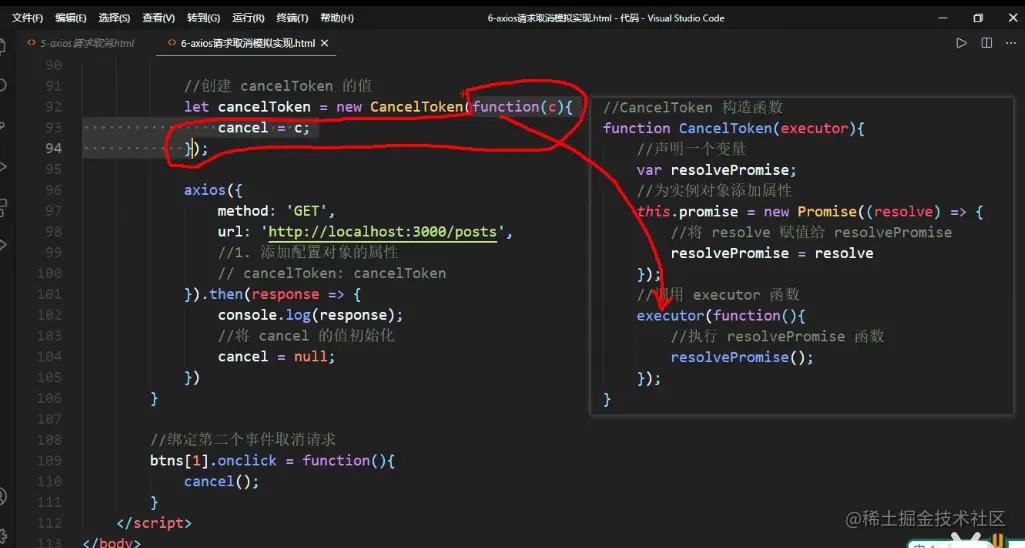Click the comment '//将 cancel 的值初始化'
This screenshot has width=1025, height=548.
click(306, 336)
